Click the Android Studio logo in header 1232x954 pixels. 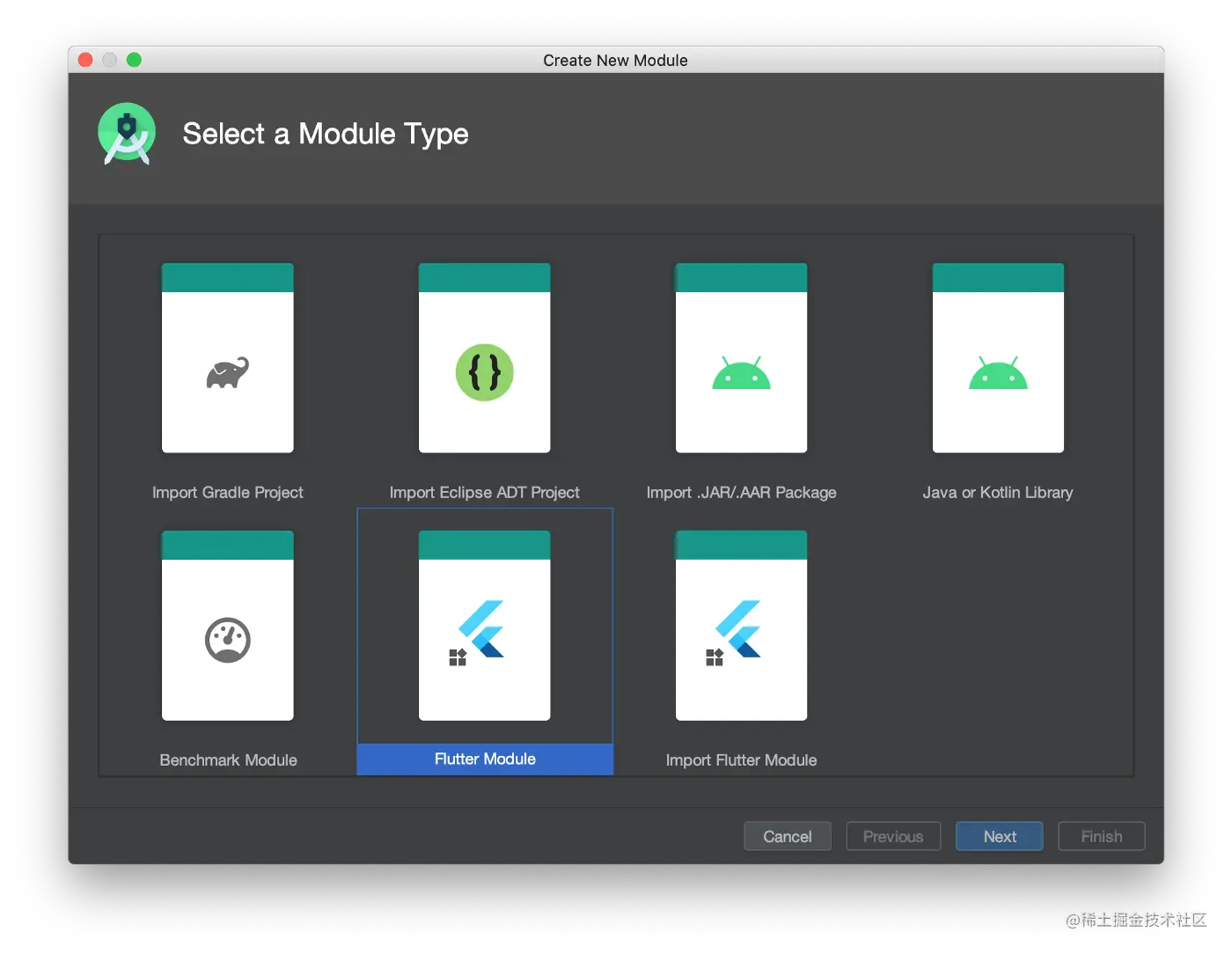tap(127, 134)
